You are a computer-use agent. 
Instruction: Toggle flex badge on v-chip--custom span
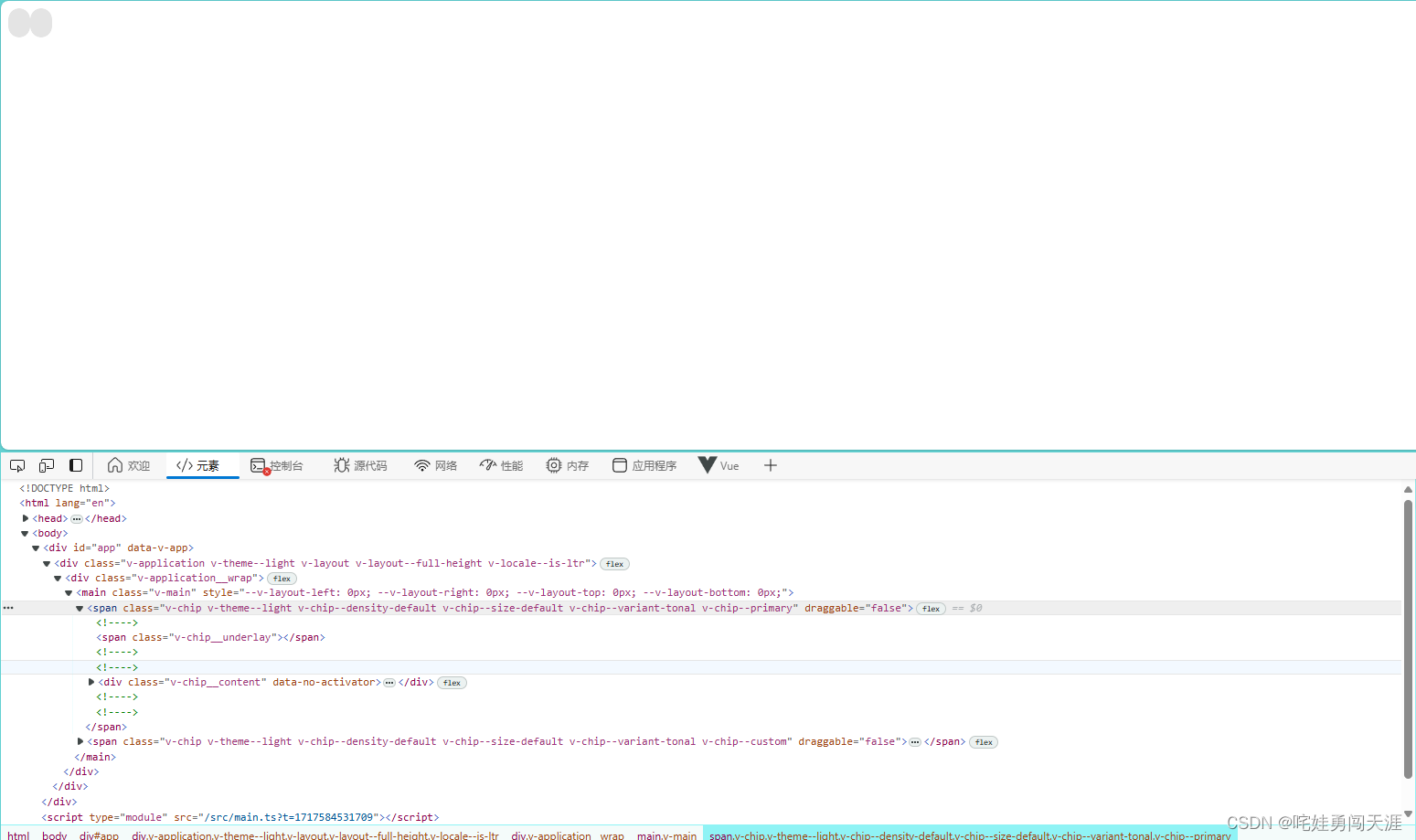tap(984, 742)
